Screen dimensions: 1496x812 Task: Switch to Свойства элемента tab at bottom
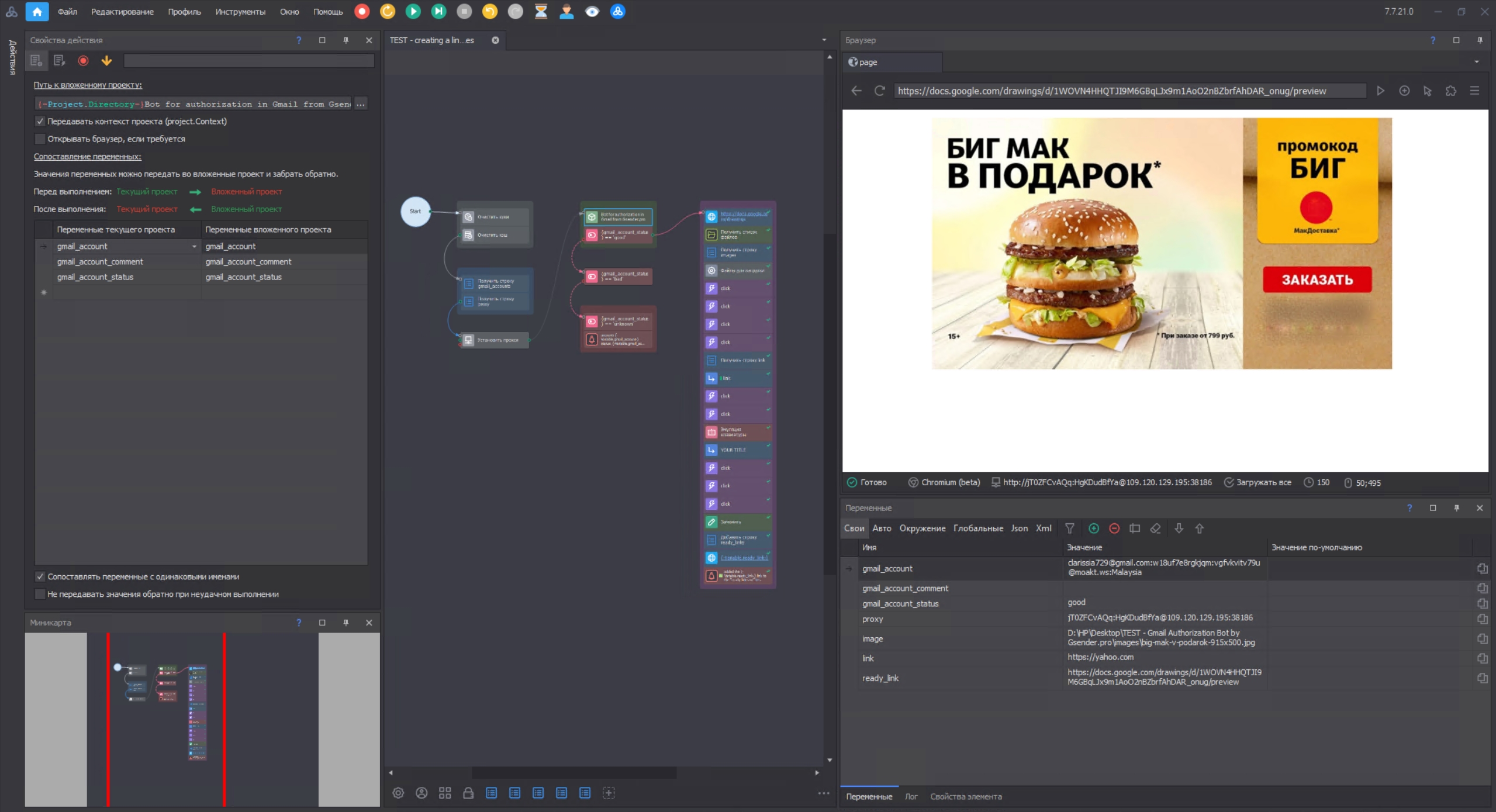tap(966, 796)
